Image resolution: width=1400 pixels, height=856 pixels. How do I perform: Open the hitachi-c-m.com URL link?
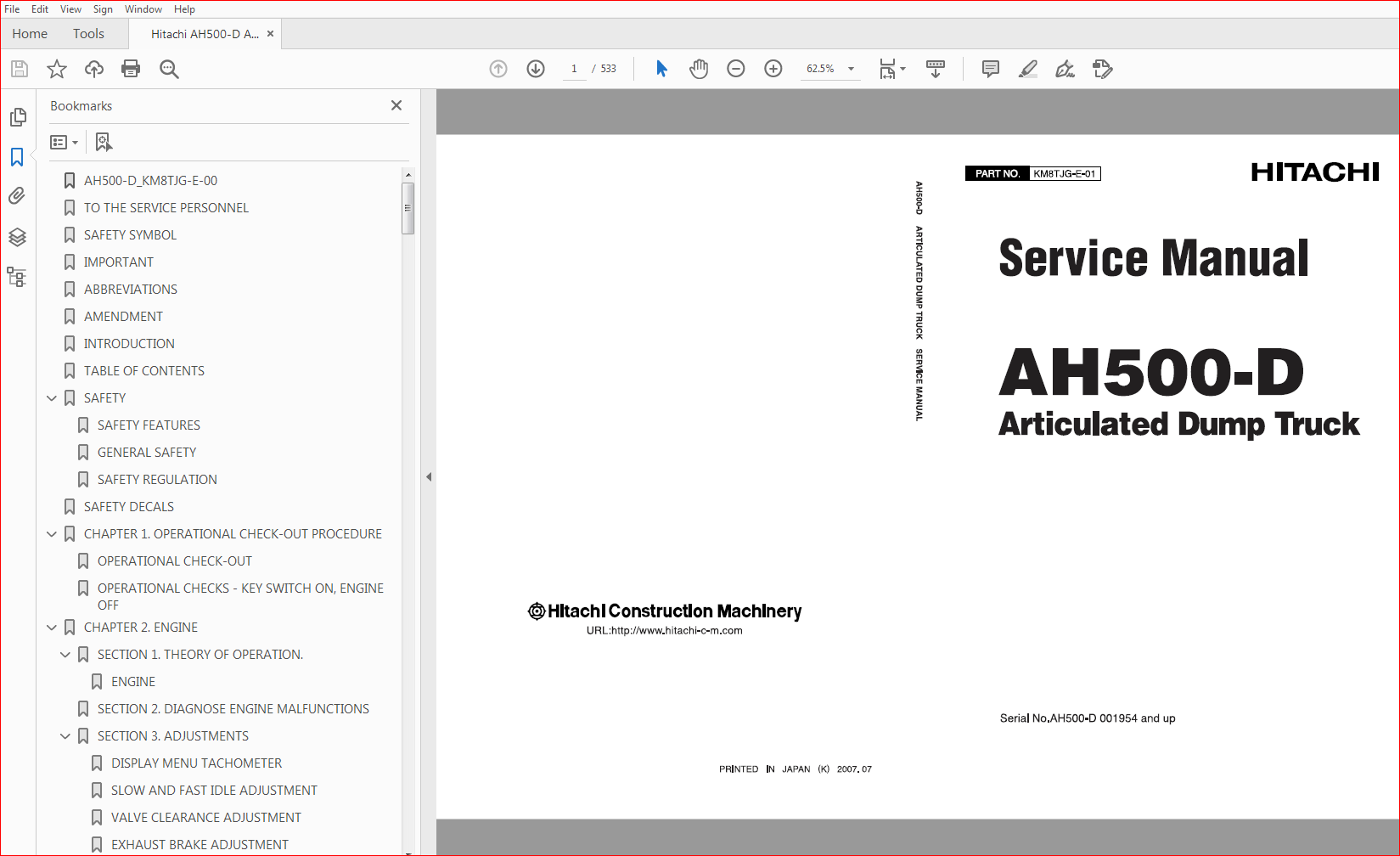pos(664,631)
